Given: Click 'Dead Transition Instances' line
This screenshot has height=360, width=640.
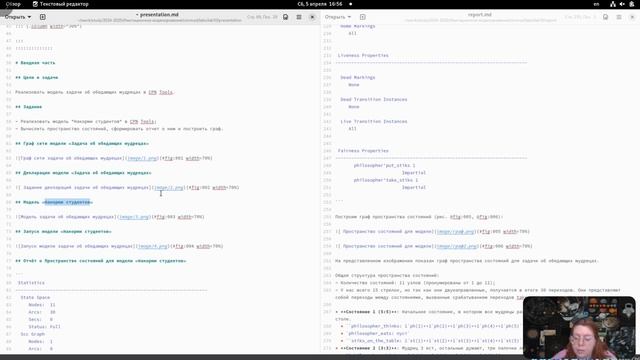Looking at the screenshot, I should (373, 100).
